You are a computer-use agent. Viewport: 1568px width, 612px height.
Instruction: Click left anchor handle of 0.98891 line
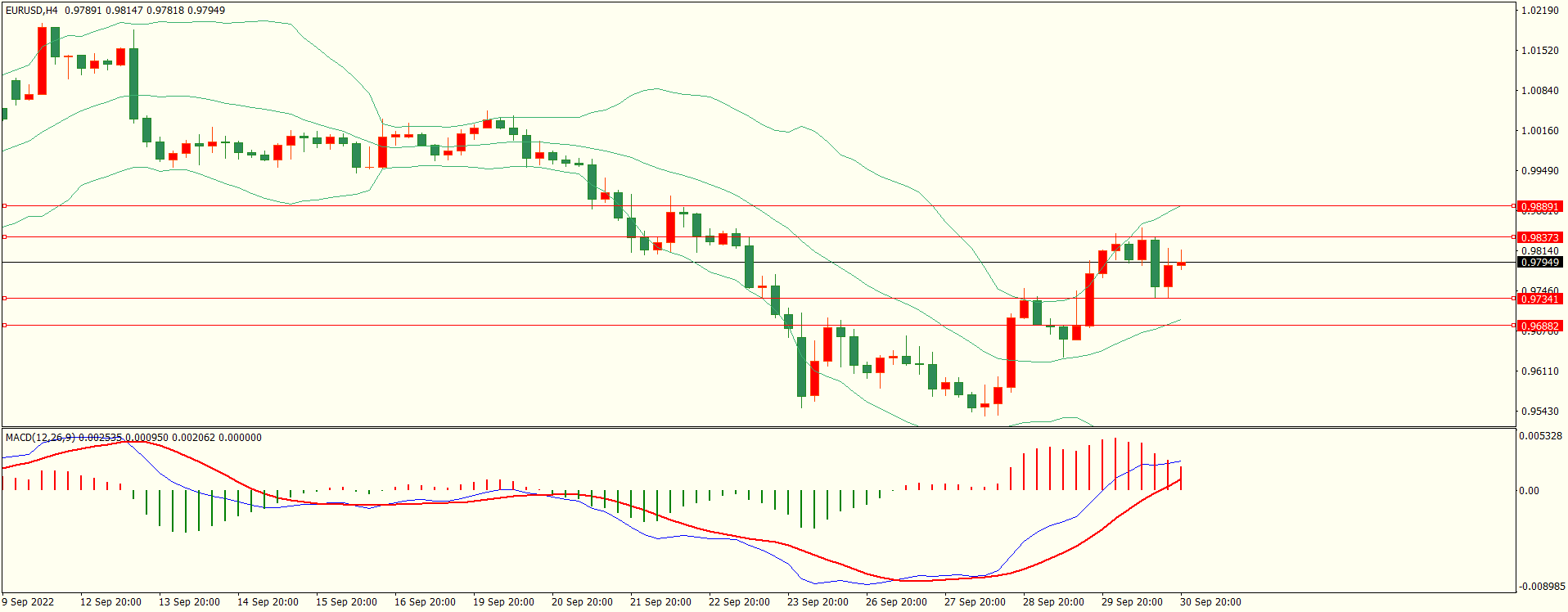tap(4, 206)
